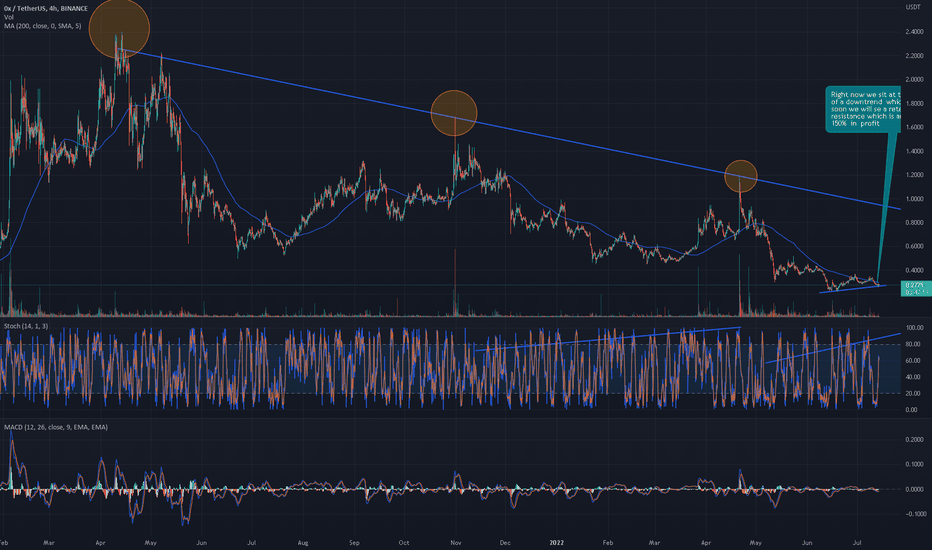The image size is (932, 550).
Task: Click the 0.0000 value on the MACD scale
Action: [x=914, y=489]
